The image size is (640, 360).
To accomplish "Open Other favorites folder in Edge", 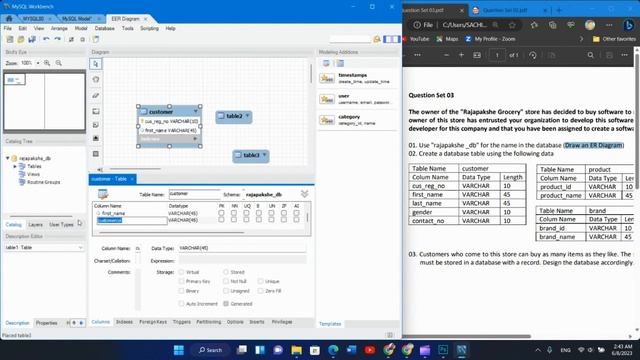I will [x=614, y=39].
